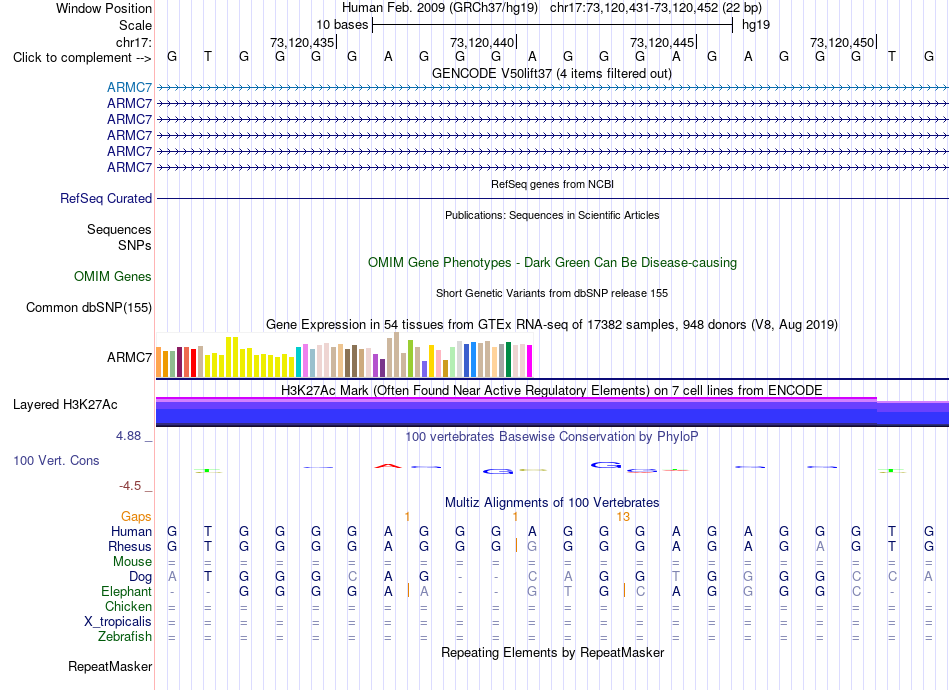Select the X_tropicalis alignment row label
Screen dimensions: 950x690
pyautogui.click(x=118, y=622)
